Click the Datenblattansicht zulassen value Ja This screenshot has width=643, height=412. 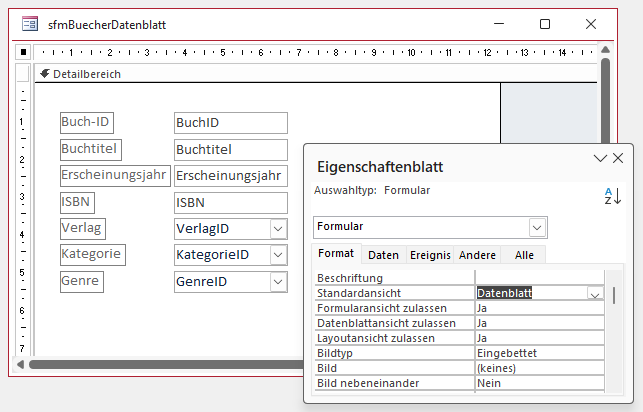539,323
